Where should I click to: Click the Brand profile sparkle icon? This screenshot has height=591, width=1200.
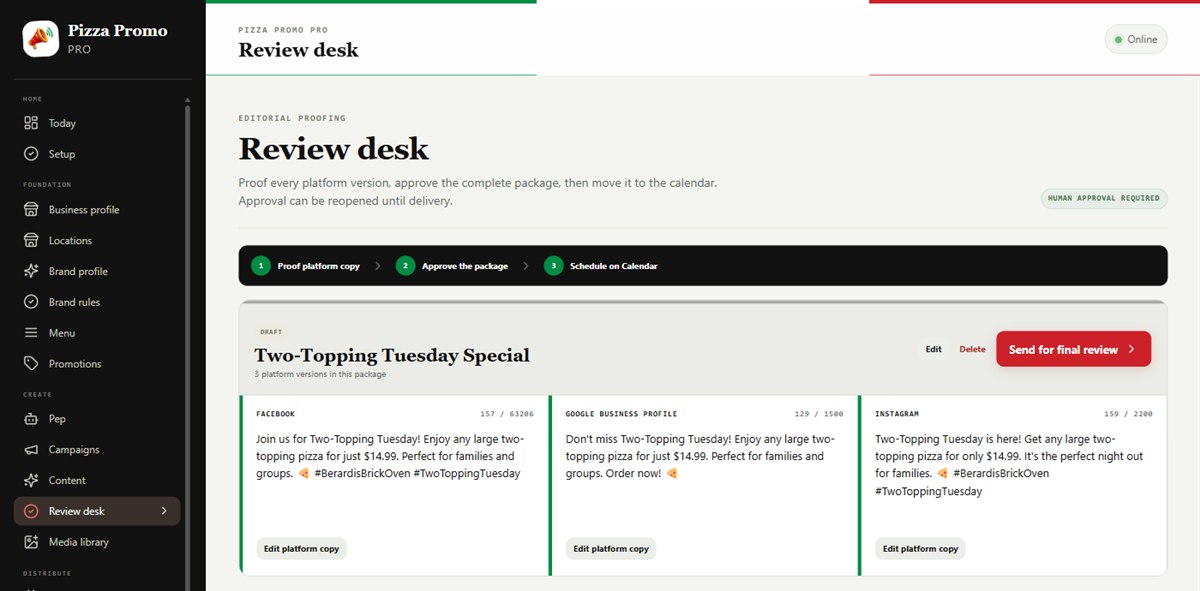coord(31,271)
